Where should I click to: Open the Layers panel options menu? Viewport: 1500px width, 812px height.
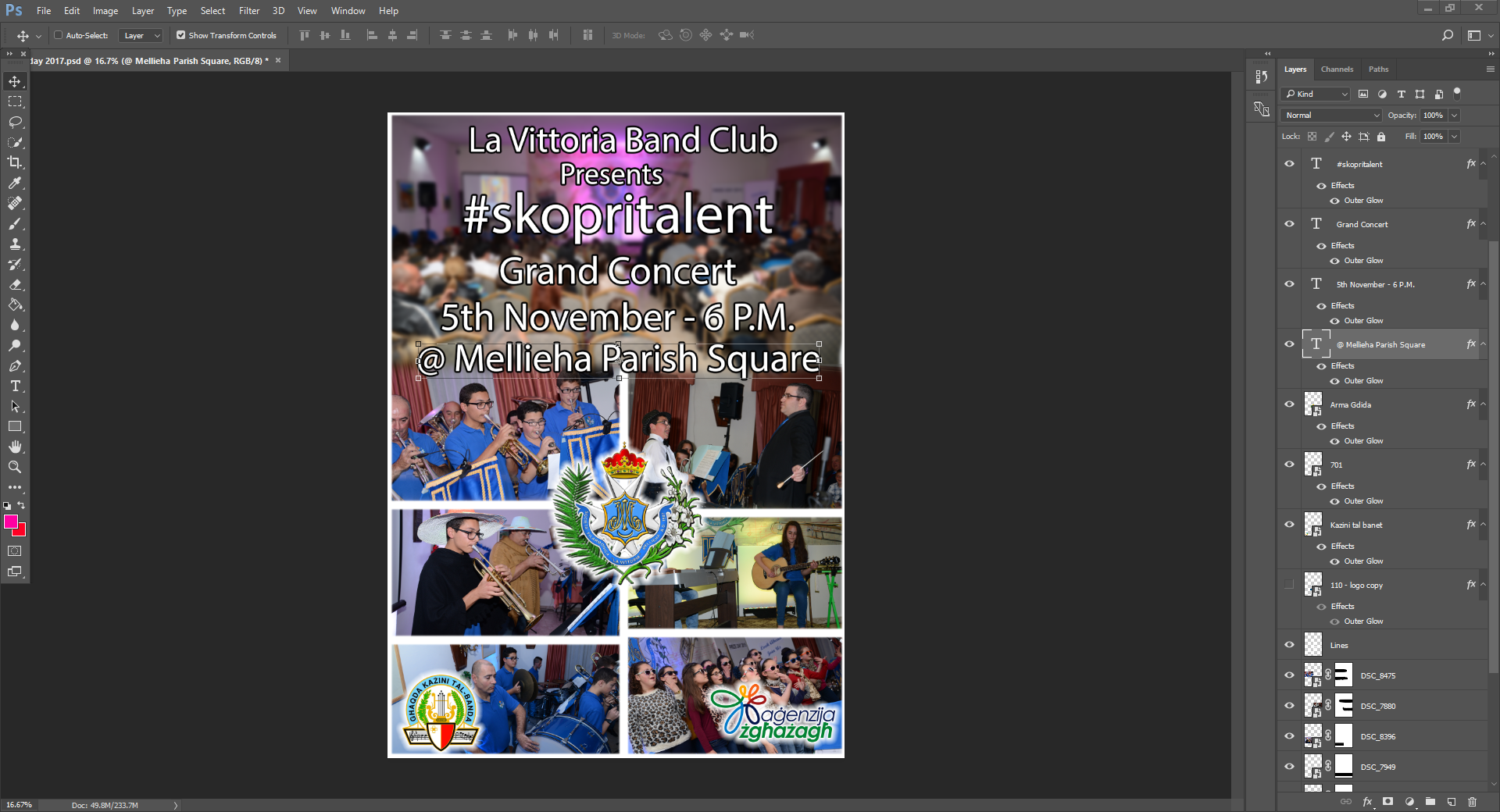click(x=1490, y=69)
